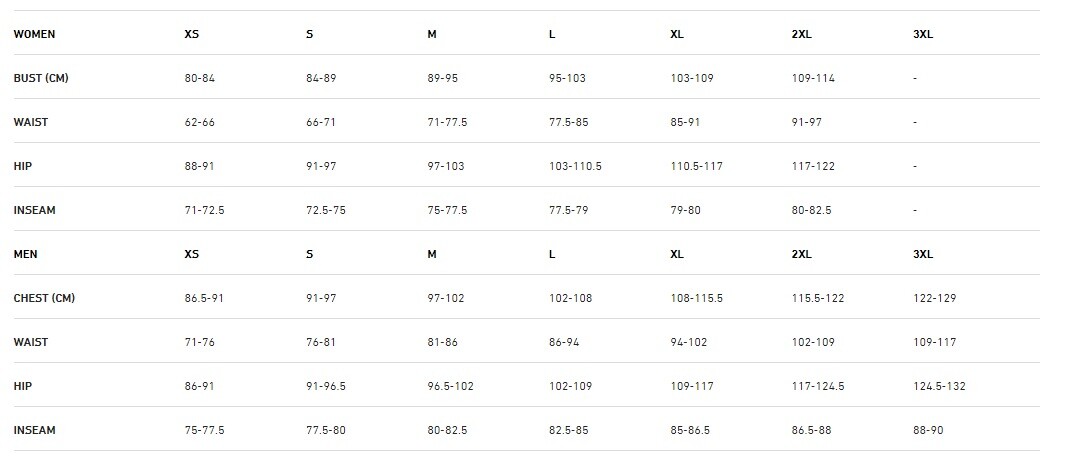1071x457 pixels.
Task: Select men's chest XS value 86.5-91
Action: 204,299
